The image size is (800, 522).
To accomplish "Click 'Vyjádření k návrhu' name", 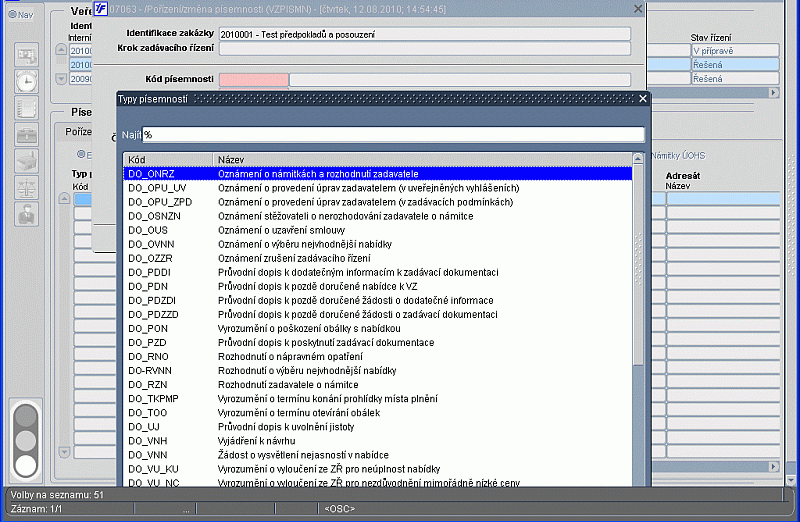I will 256,440.
